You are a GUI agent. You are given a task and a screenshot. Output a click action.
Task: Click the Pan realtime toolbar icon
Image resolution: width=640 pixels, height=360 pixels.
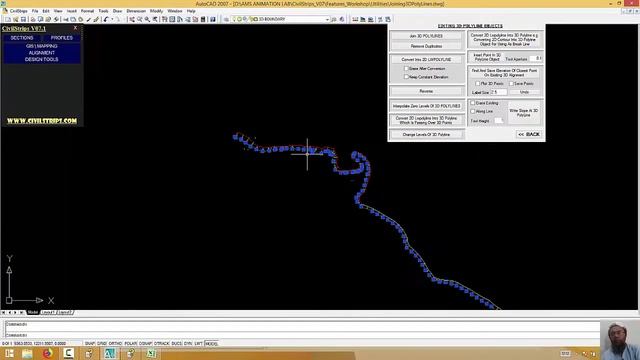tap(132, 19)
